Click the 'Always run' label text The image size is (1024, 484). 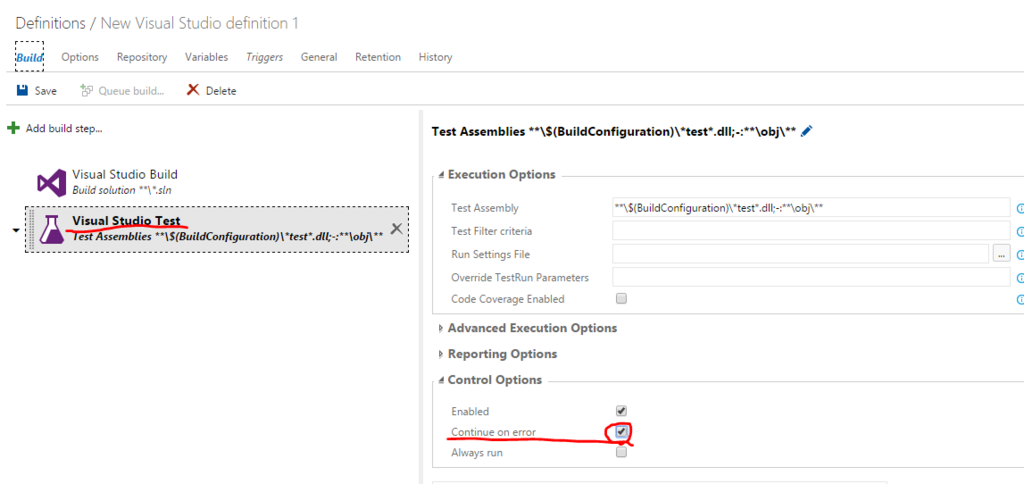[477, 452]
